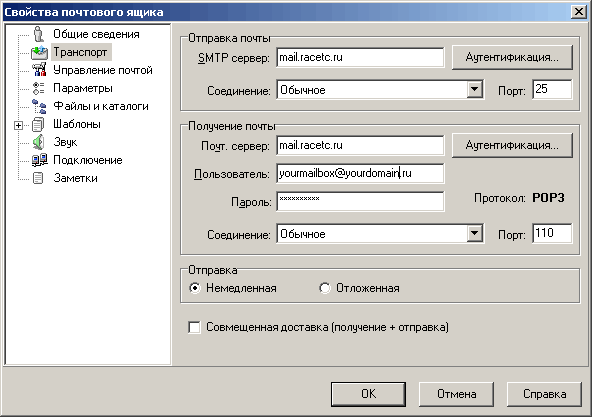Select Заметки in the tree

tap(76, 178)
